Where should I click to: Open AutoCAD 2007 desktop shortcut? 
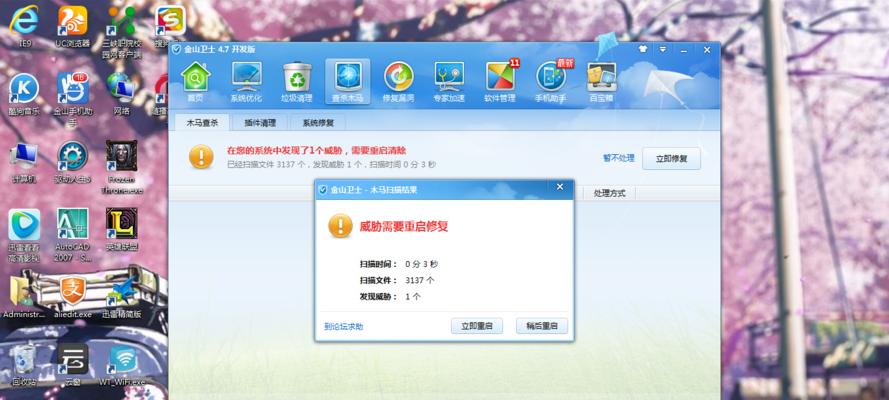click(73, 235)
